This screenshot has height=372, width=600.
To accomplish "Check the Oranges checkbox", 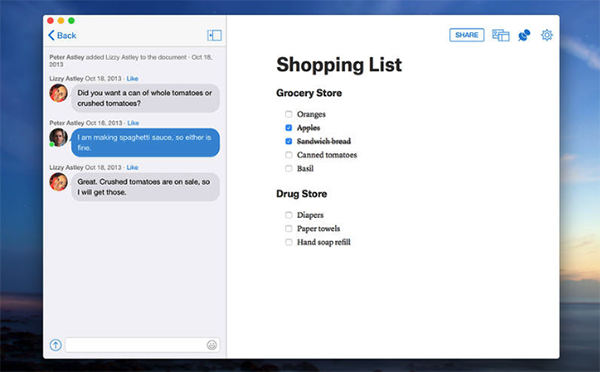I will 289,114.
